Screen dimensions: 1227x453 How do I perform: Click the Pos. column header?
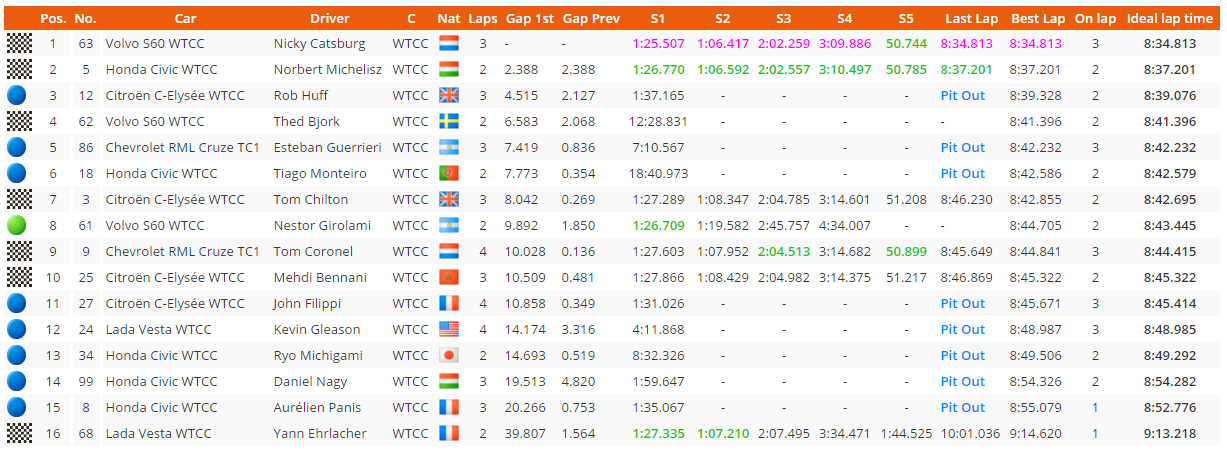click(52, 18)
